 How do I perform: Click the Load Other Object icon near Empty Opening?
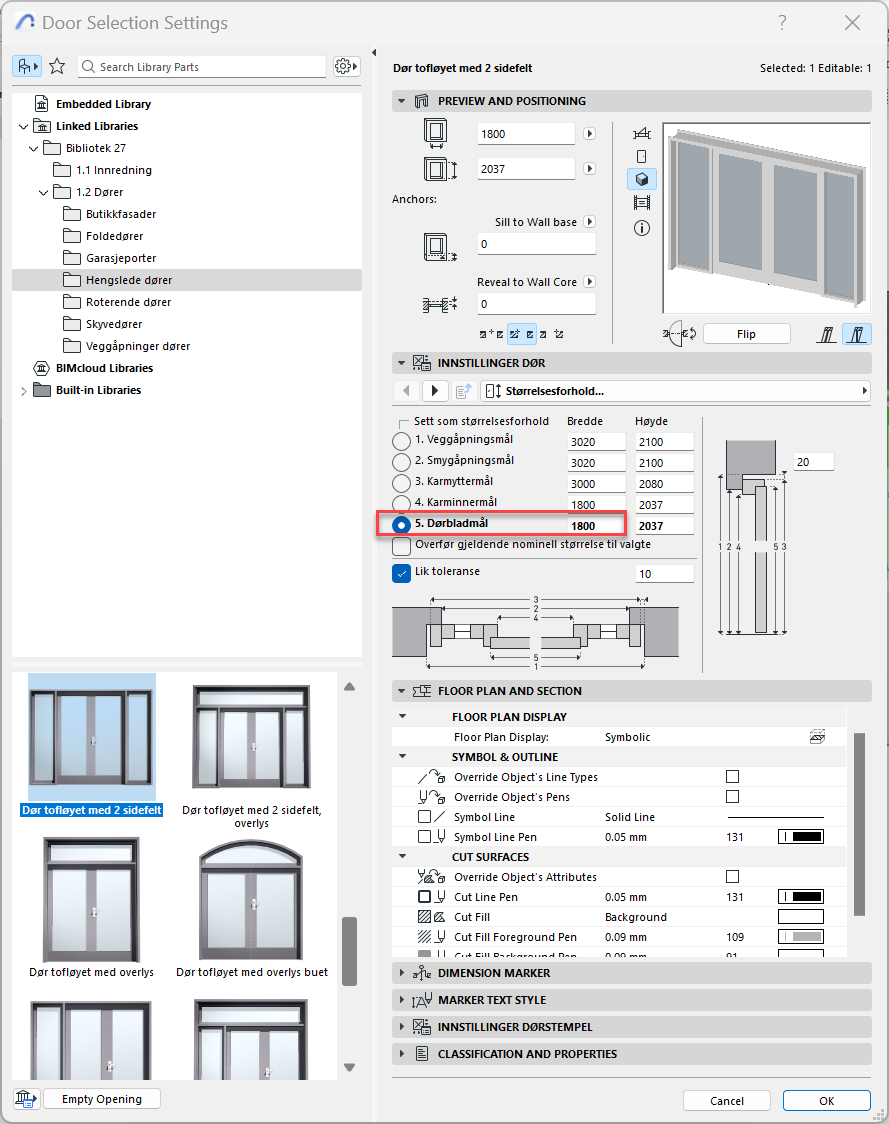point(25,1099)
